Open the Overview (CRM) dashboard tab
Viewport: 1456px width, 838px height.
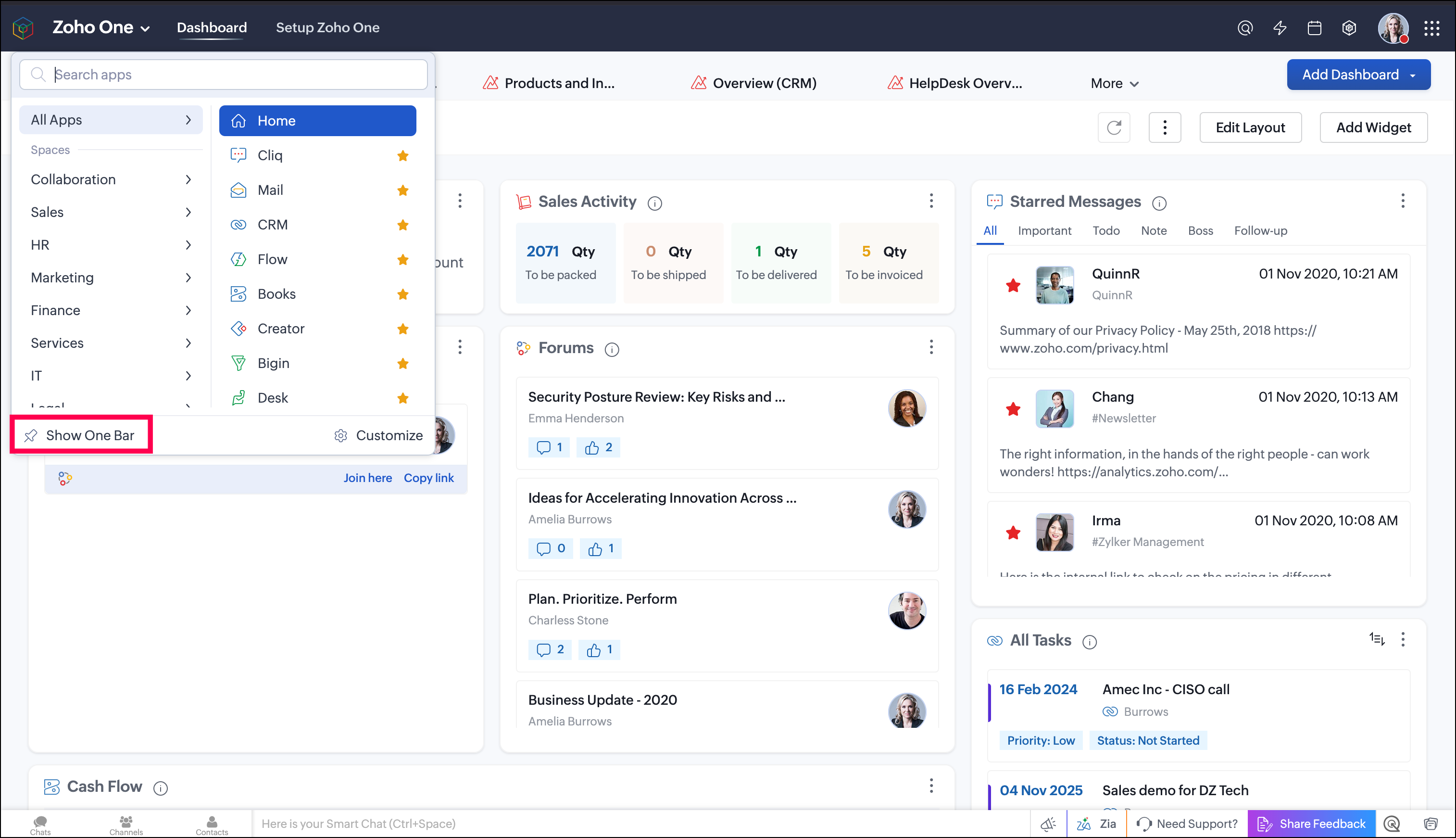753,83
